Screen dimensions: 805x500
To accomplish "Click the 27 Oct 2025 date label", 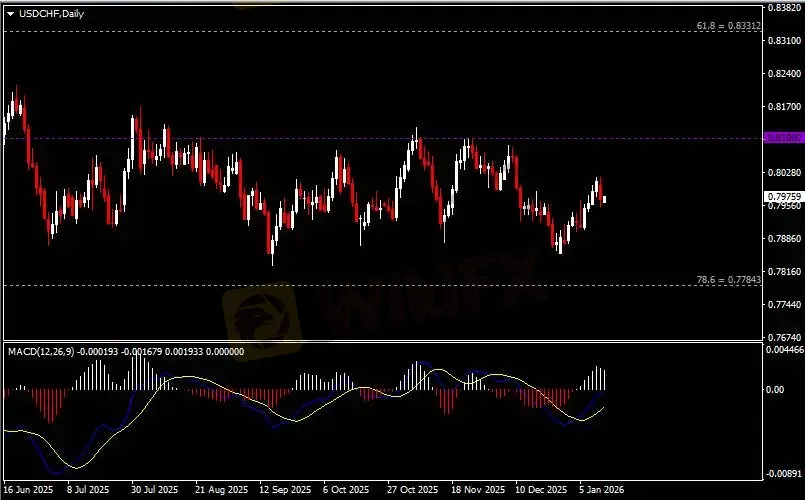I will 412,490.
